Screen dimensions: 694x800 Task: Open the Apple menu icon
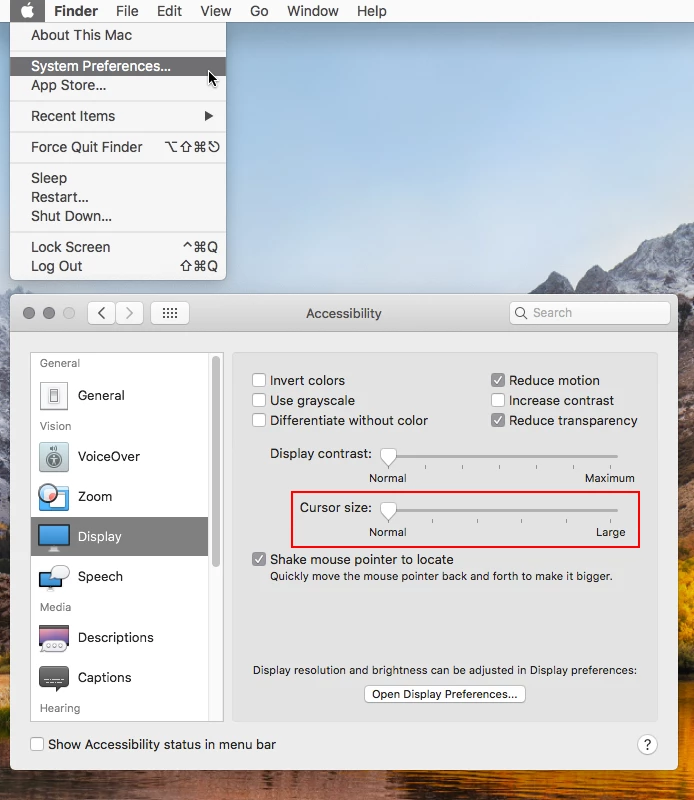click(27, 11)
